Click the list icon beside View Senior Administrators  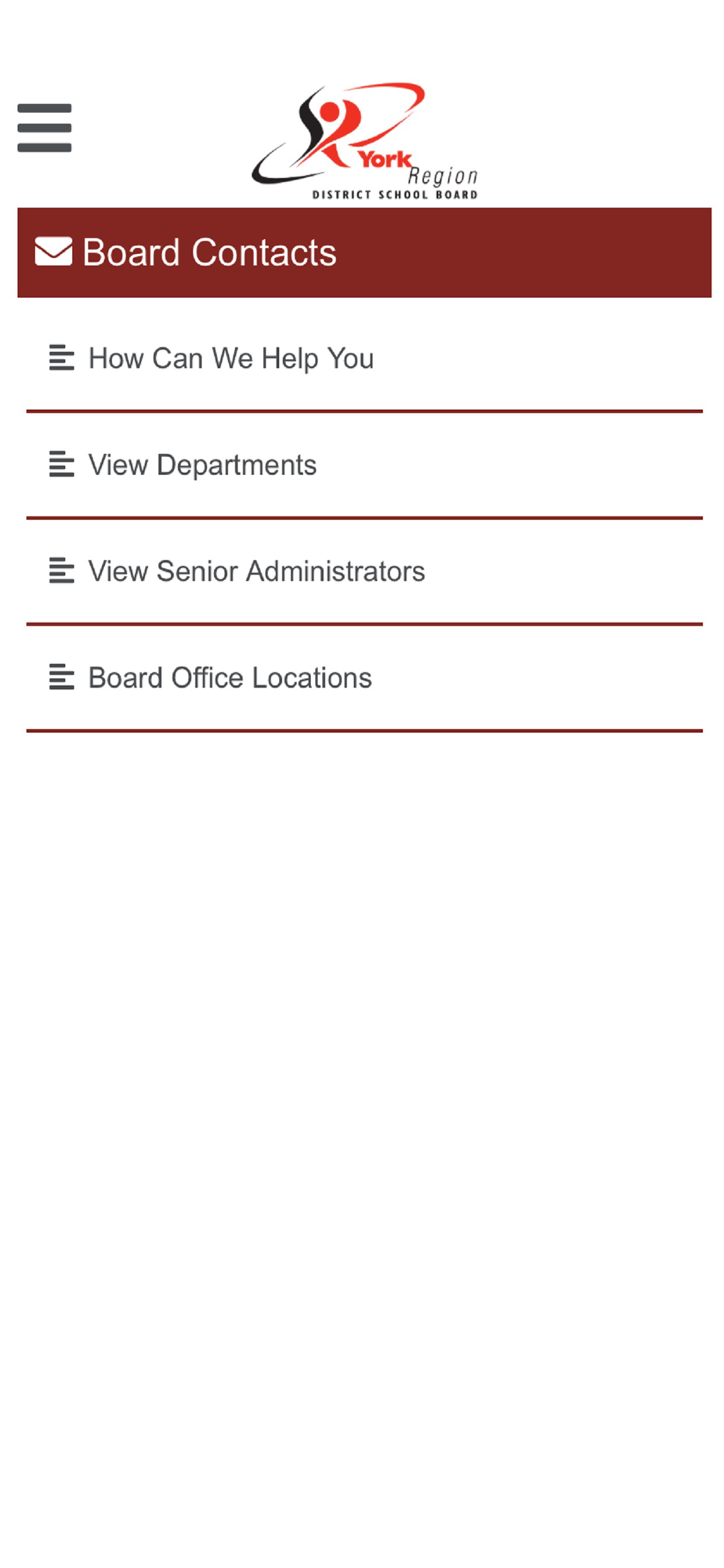[62, 571]
